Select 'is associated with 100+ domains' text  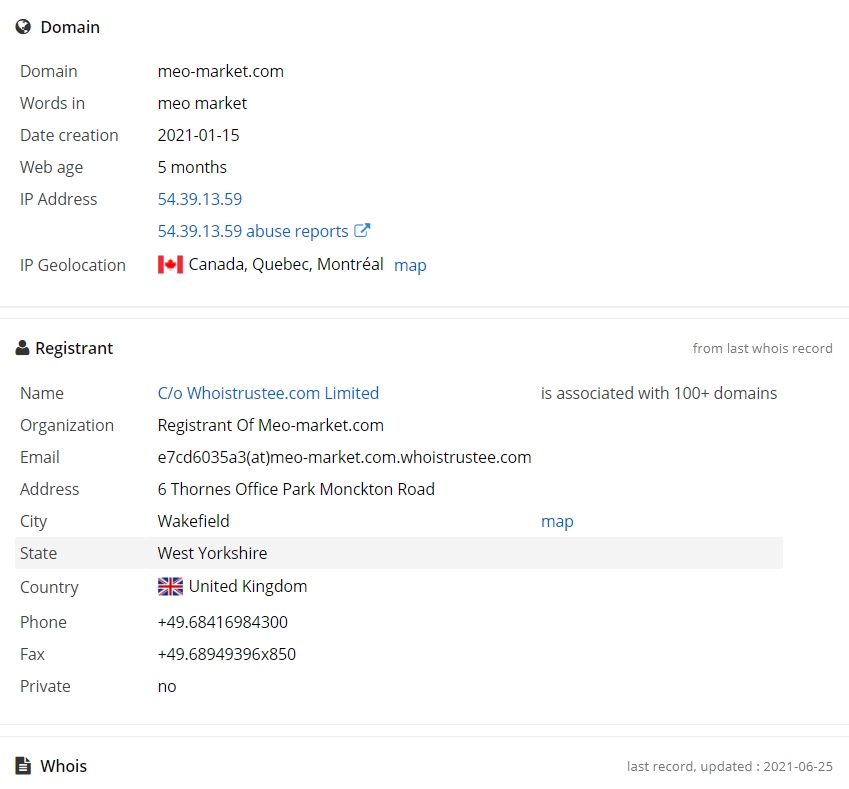(659, 393)
